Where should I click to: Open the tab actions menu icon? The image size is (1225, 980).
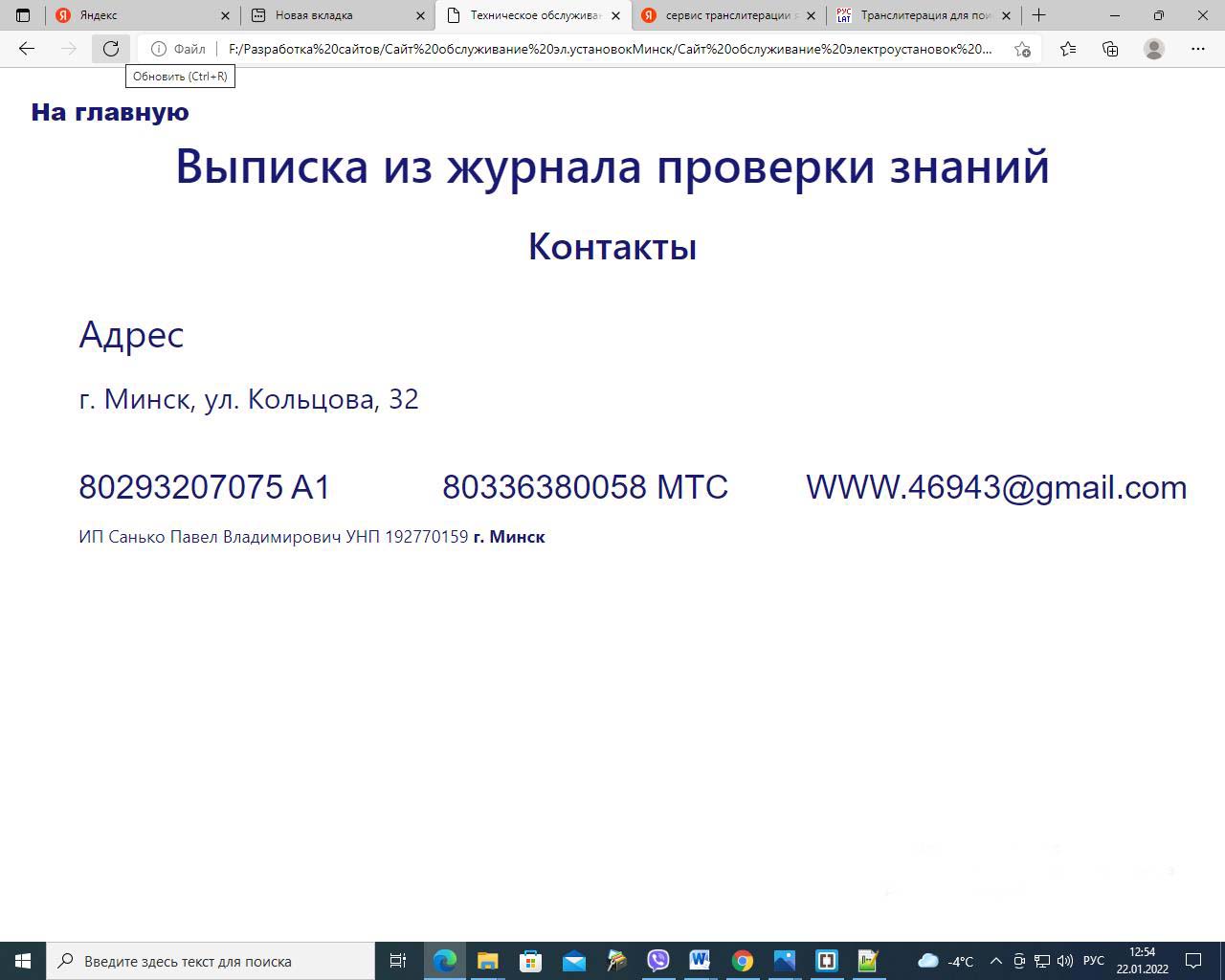[x=23, y=15]
